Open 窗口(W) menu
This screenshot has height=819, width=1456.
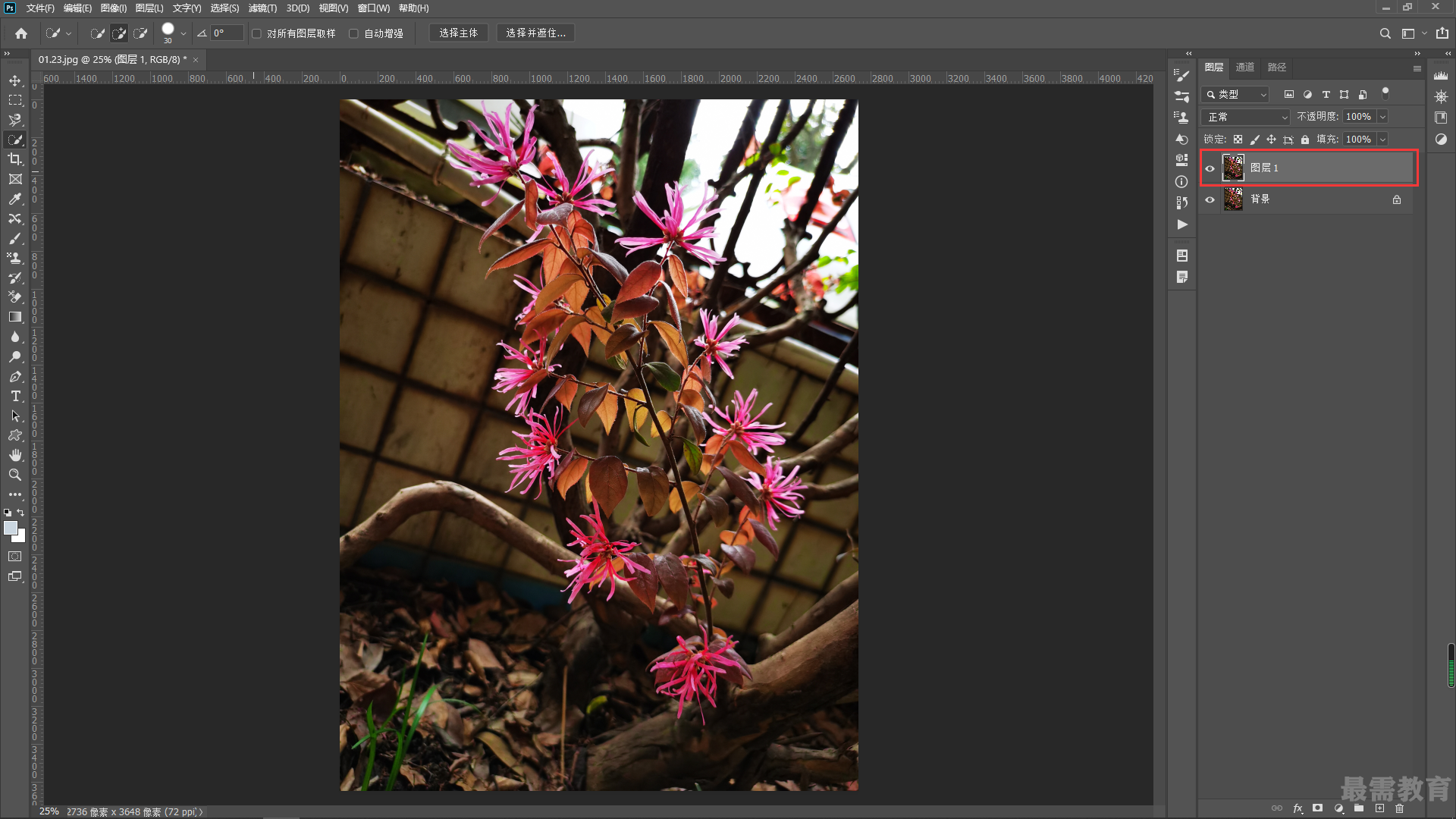point(374,8)
